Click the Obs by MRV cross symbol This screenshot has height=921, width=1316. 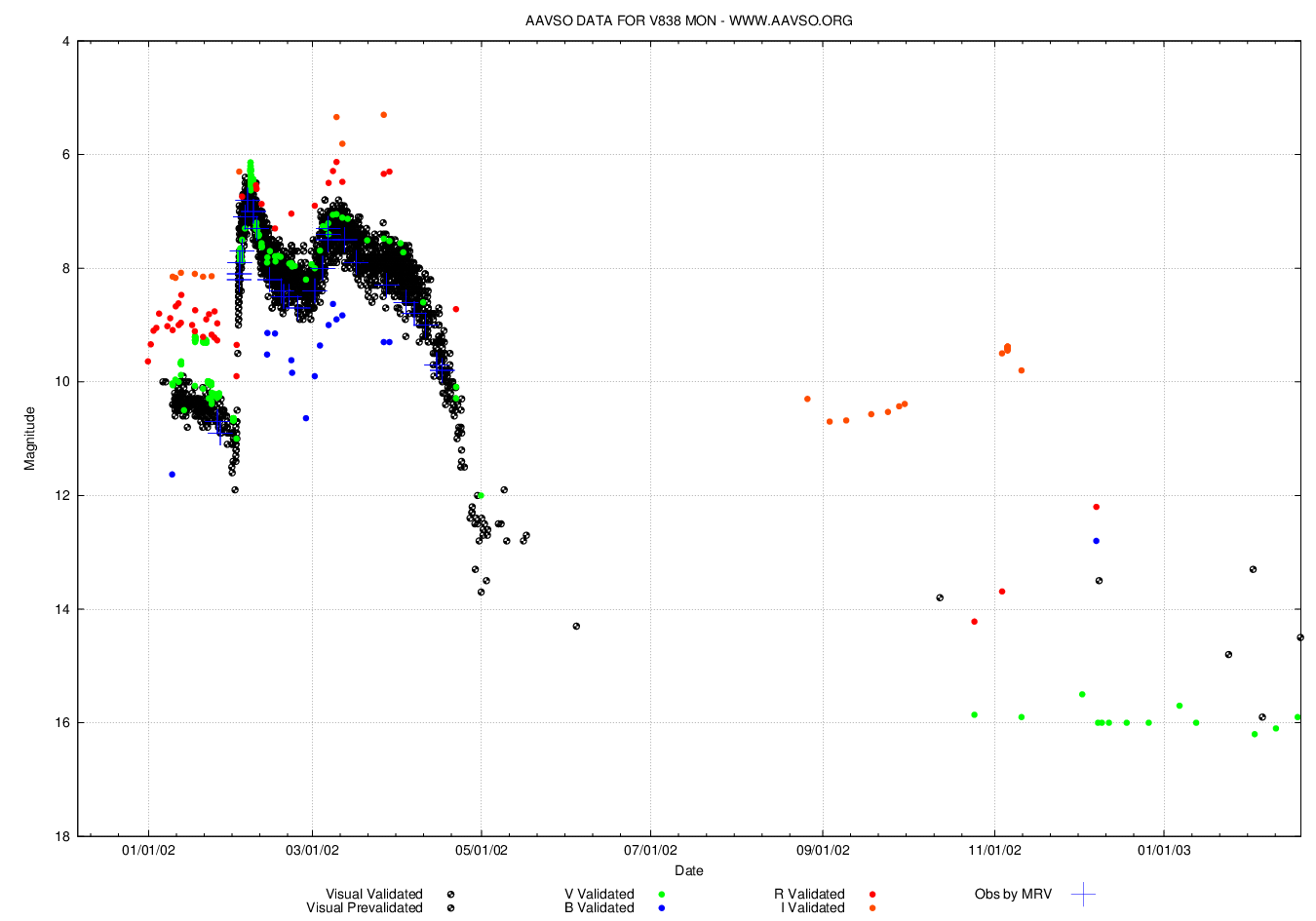[1083, 894]
